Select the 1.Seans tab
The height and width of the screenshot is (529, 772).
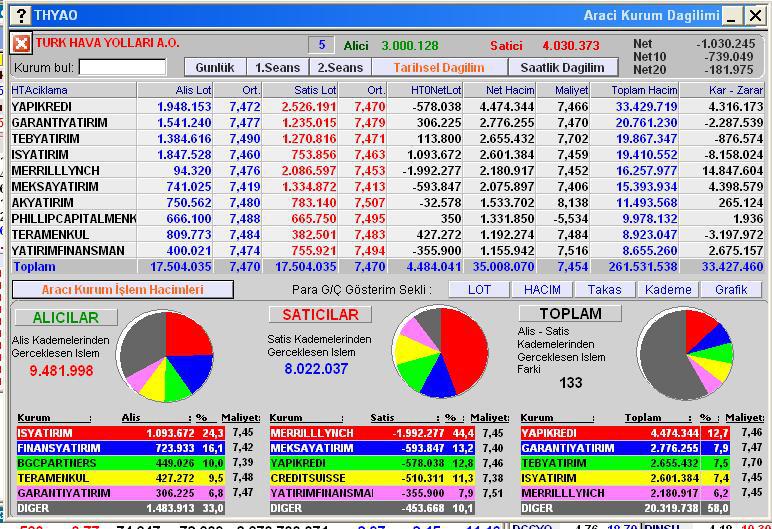[279, 67]
